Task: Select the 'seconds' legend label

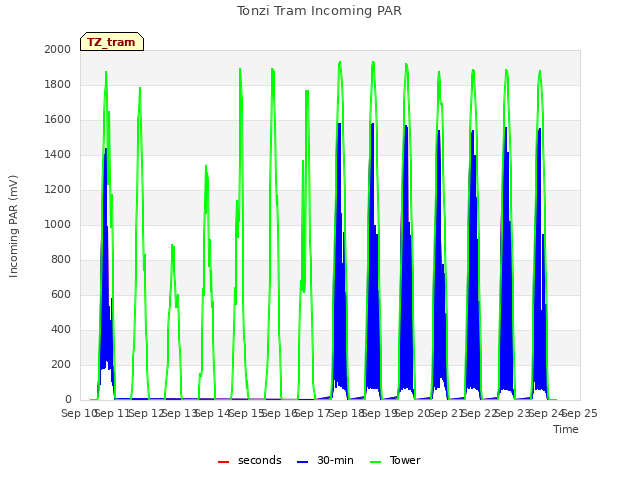Action: pyautogui.click(x=260, y=460)
